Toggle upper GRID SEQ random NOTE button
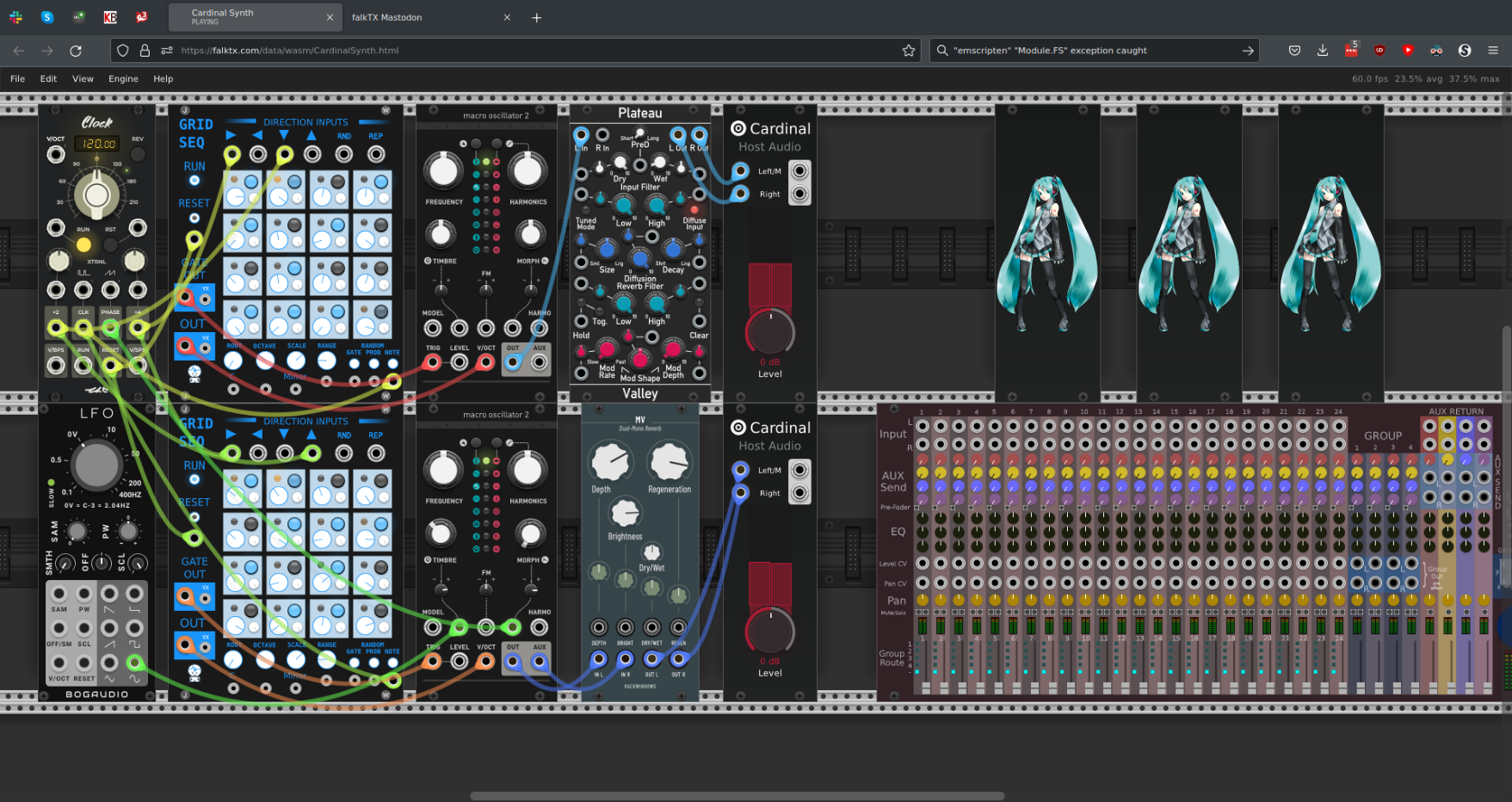1512x802 pixels. 392,363
